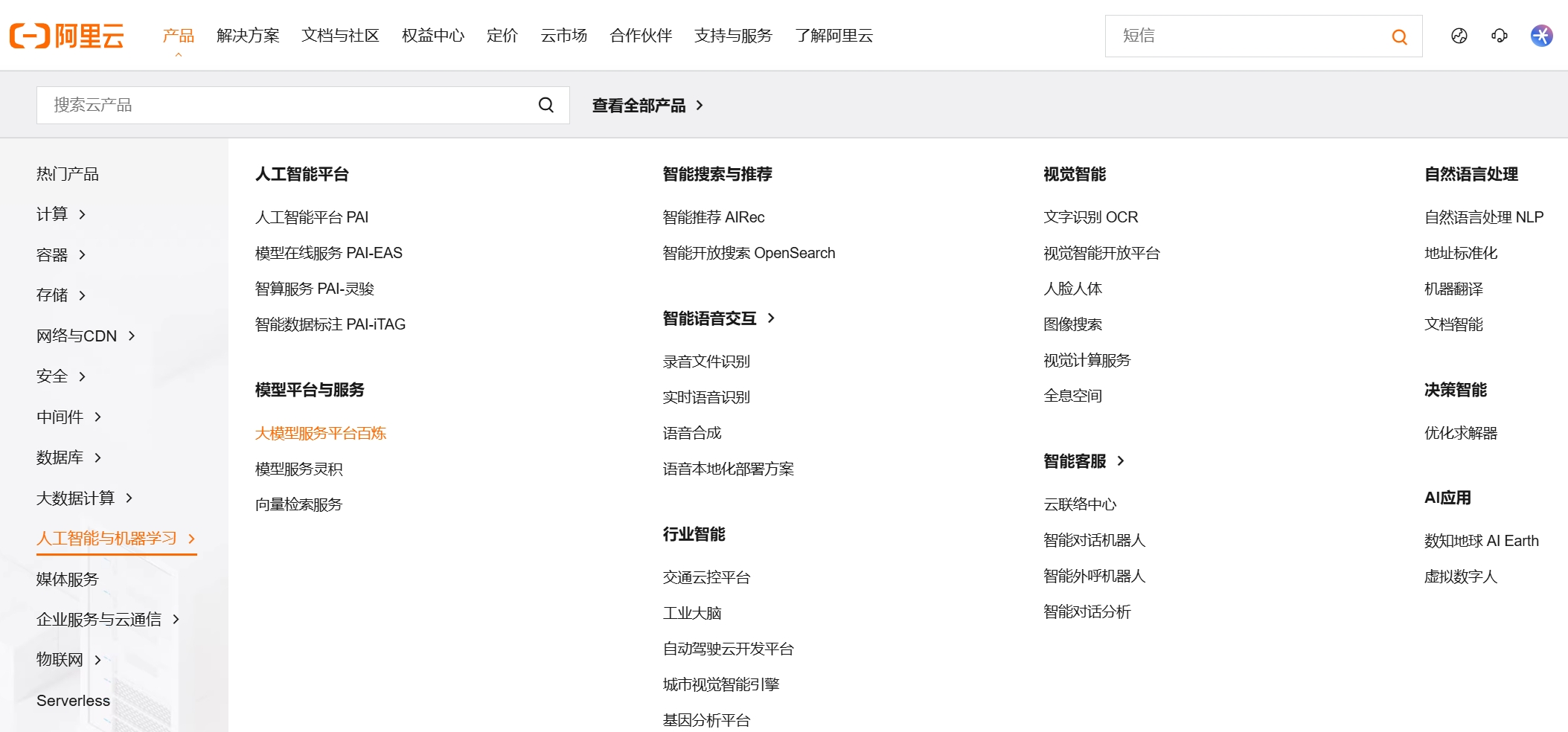Click the Alibaba Cloud logo
The height and width of the screenshot is (732, 1568).
tap(67, 36)
